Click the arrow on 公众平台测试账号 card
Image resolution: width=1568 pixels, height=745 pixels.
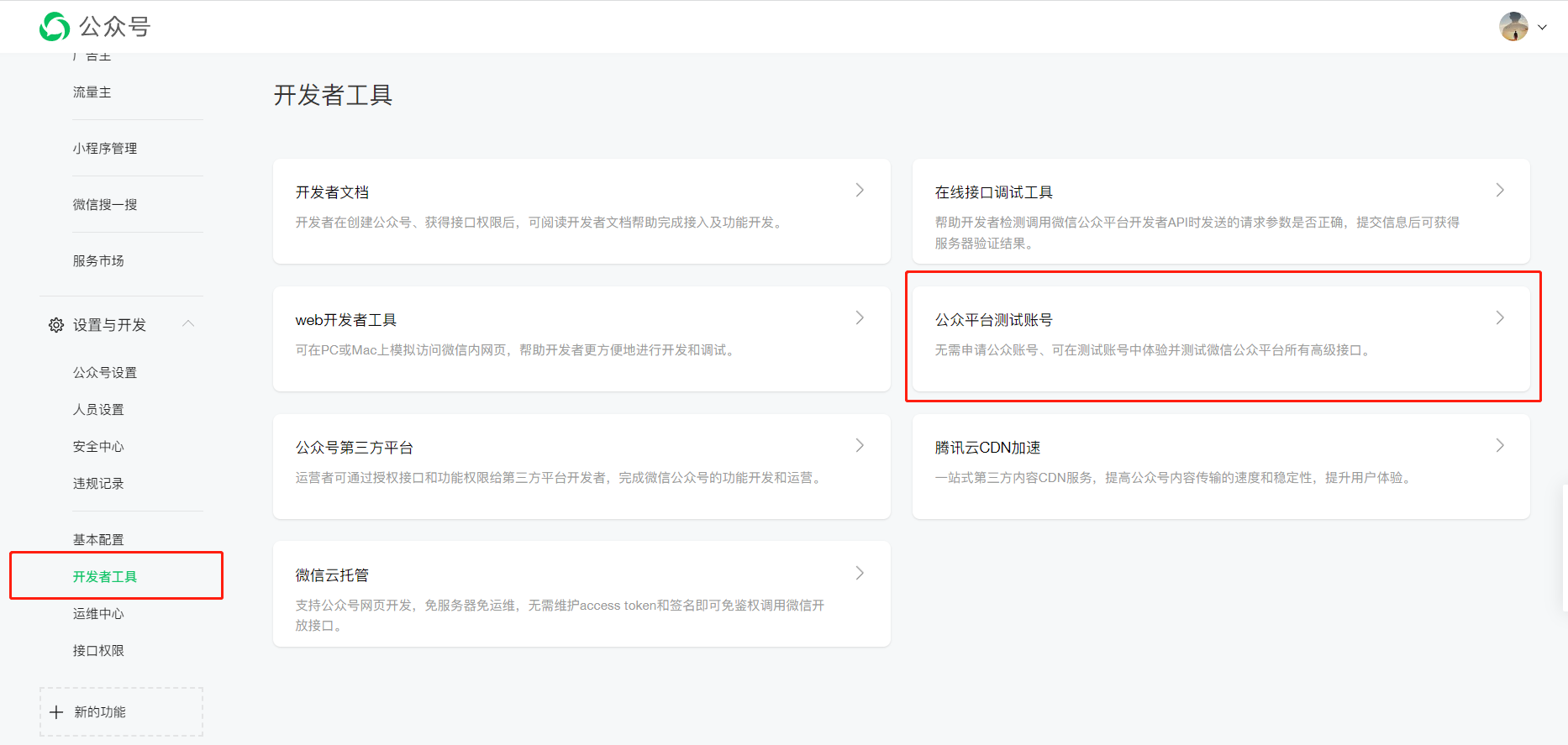point(1500,318)
